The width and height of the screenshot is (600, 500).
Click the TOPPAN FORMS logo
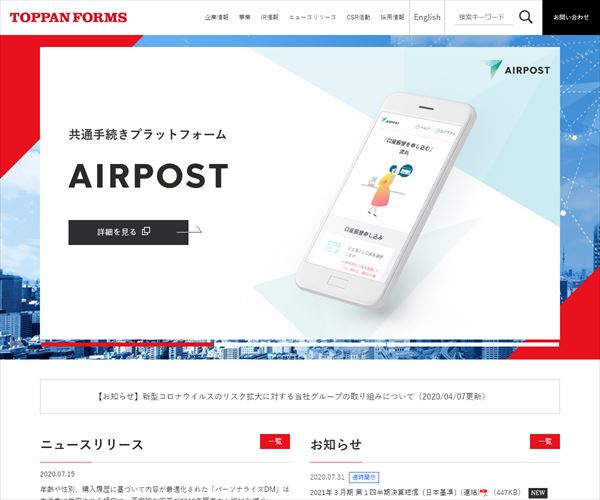68,17
